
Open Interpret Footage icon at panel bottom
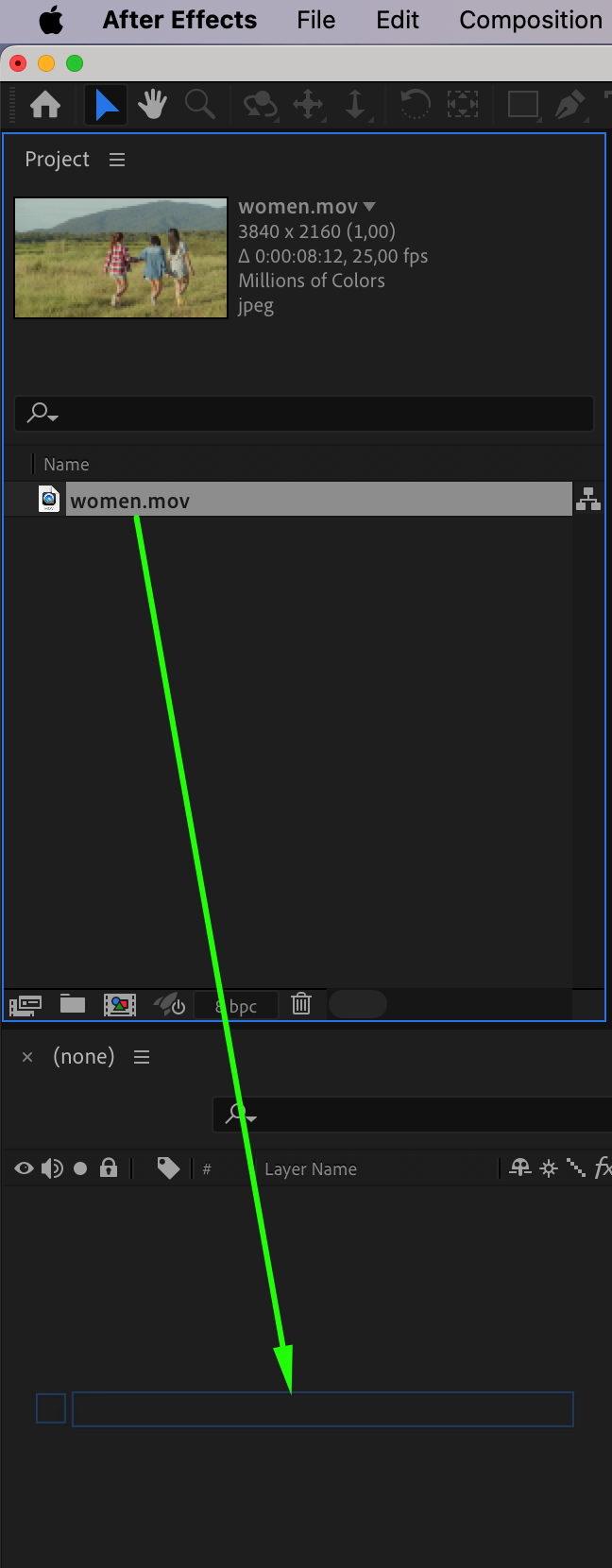[x=25, y=1005]
